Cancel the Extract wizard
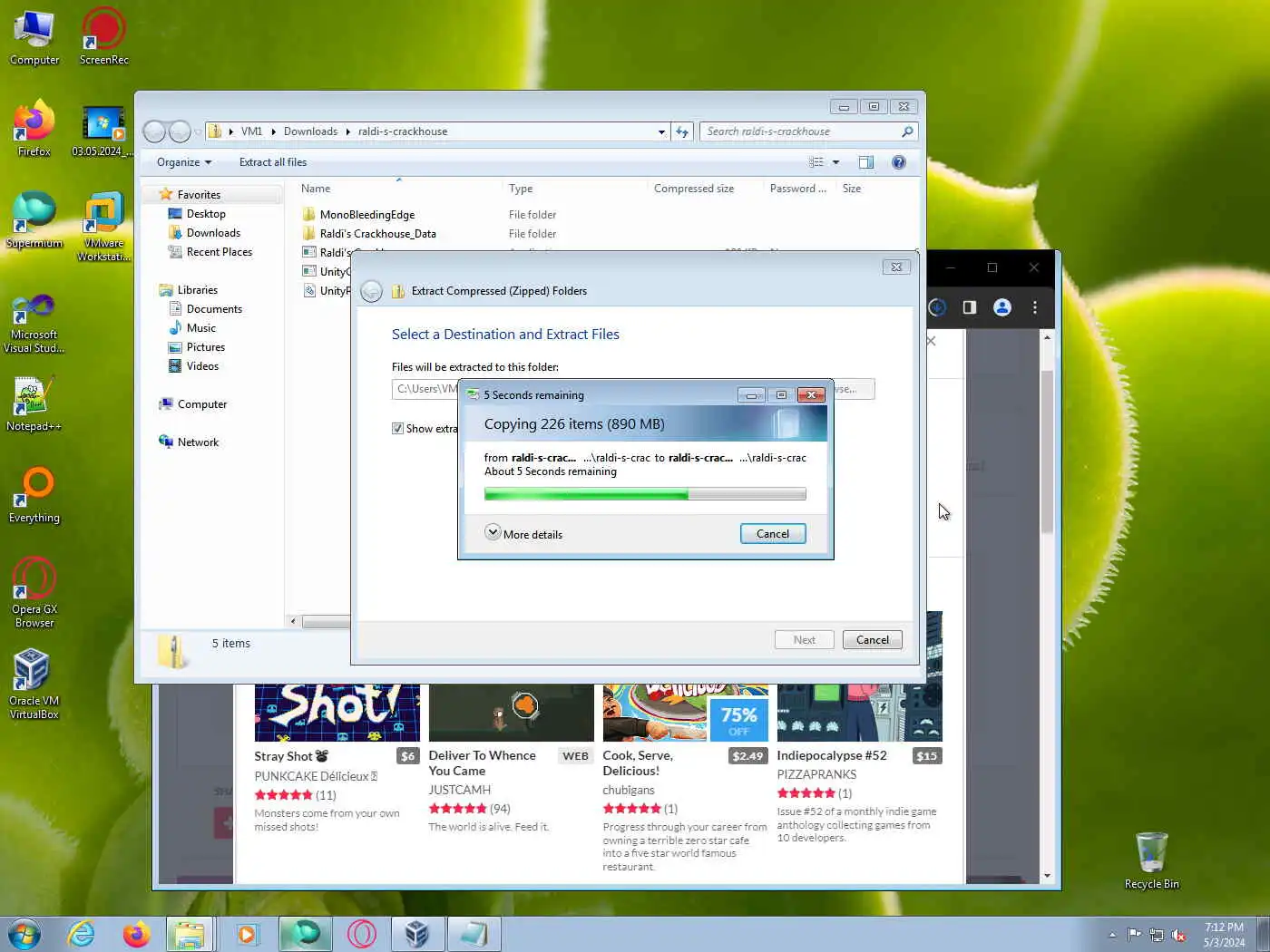This screenshot has width=1270, height=952. [x=872, y=640]
